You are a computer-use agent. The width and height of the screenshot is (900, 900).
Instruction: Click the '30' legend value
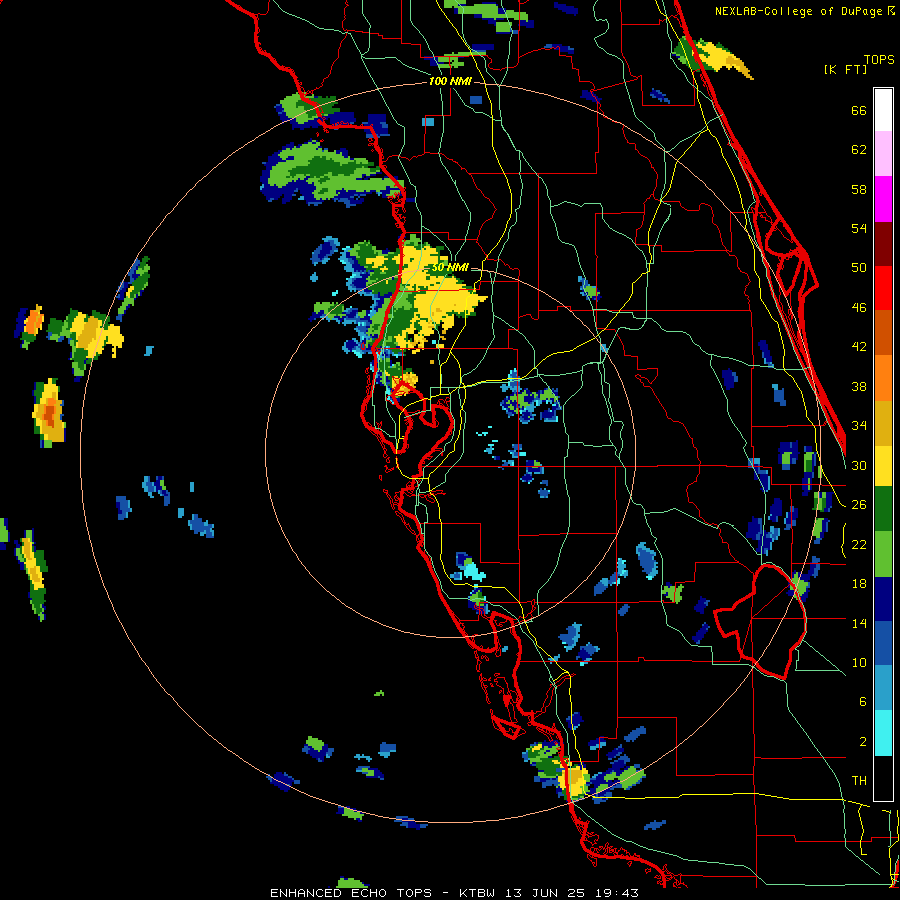click(x=859, y=465)
